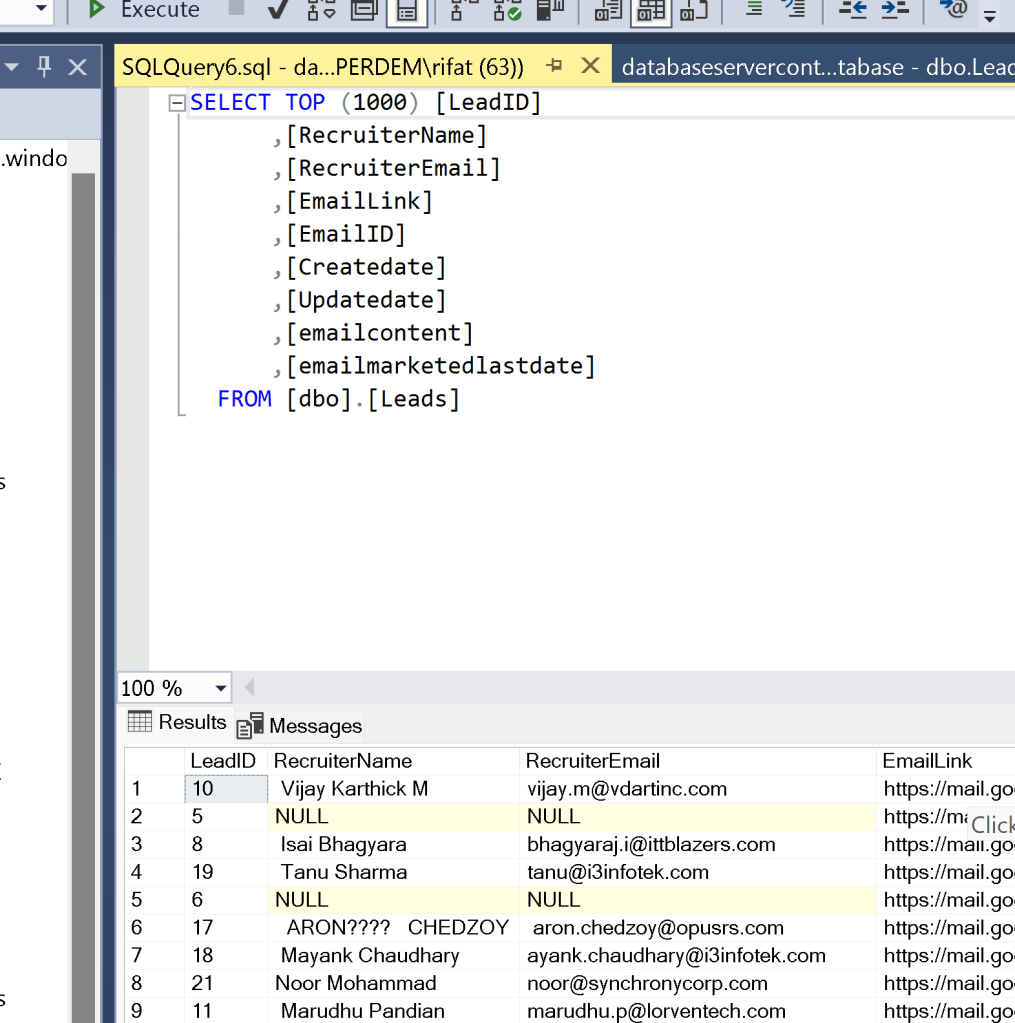The width and height of the screenshot is (1015, 1023).
Task: Click the Query Options icon
Action: click(x=364, y=10)
